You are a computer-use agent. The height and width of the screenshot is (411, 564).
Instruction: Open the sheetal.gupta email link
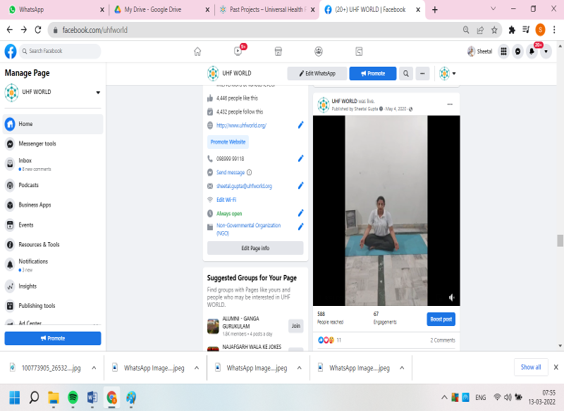pyautogui.click(x=244, y=186)
